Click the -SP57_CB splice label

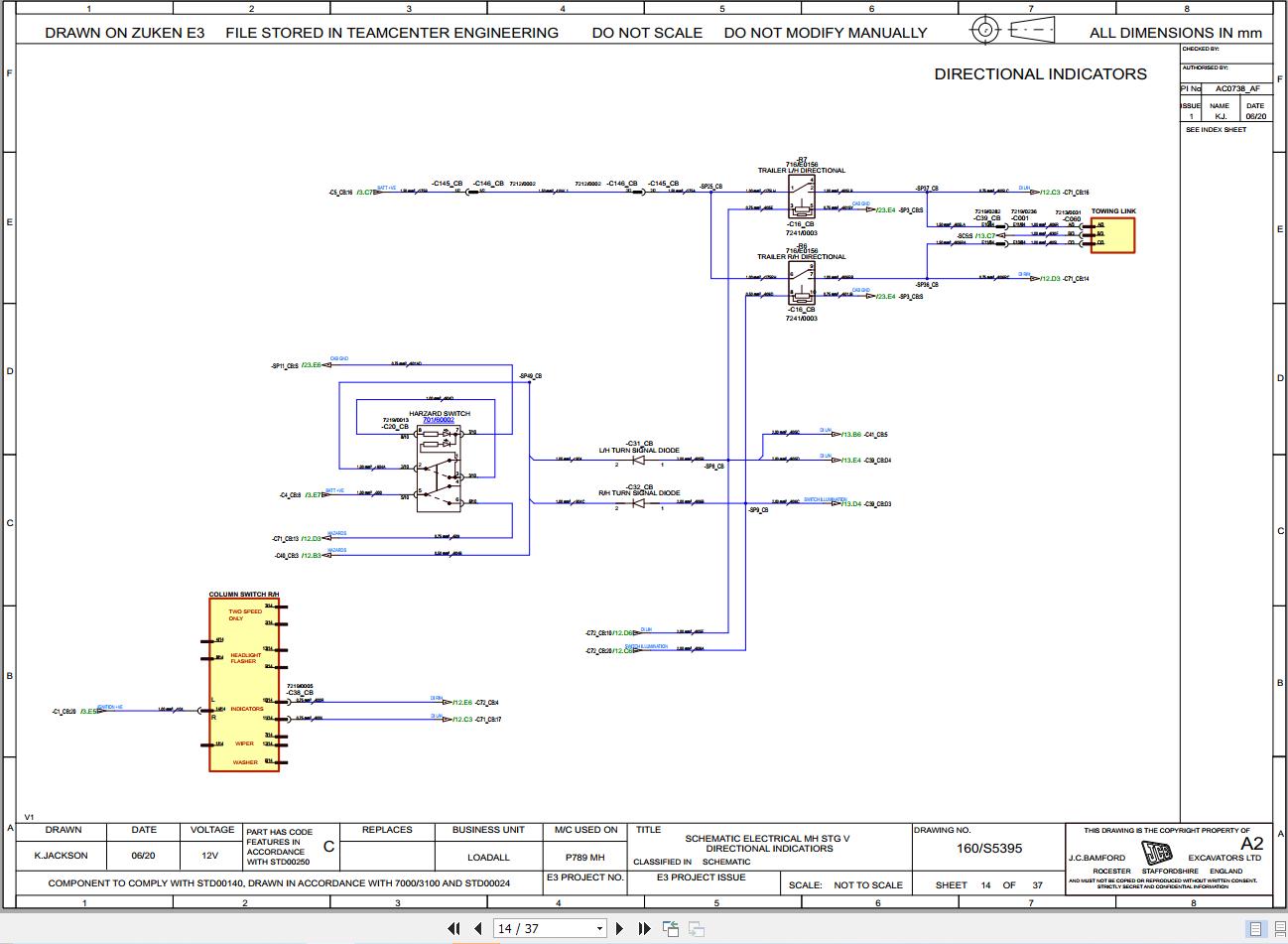point(927,188)
